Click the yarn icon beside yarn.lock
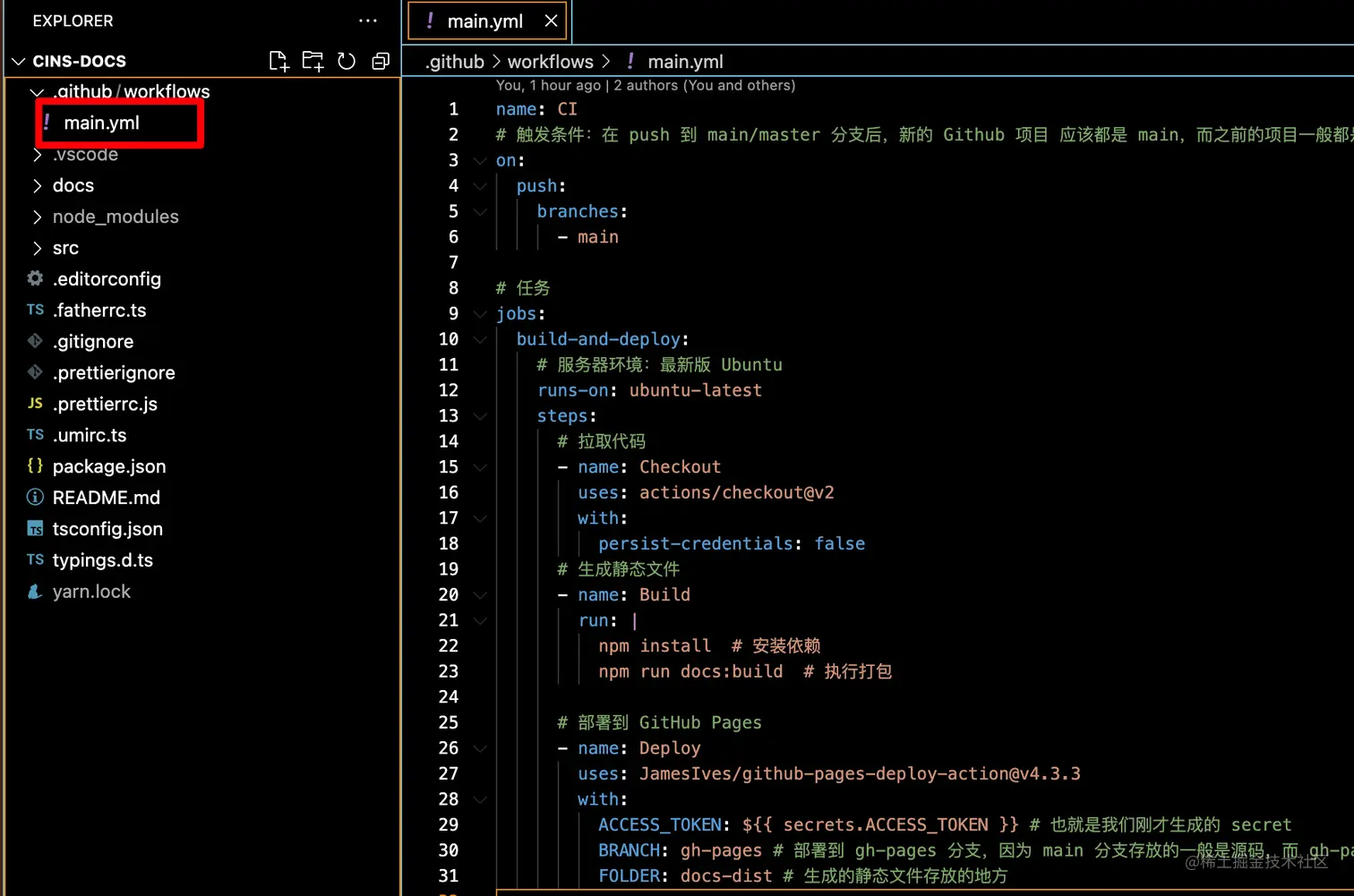The image size is (1354, 896). click(x=35, y=591)
